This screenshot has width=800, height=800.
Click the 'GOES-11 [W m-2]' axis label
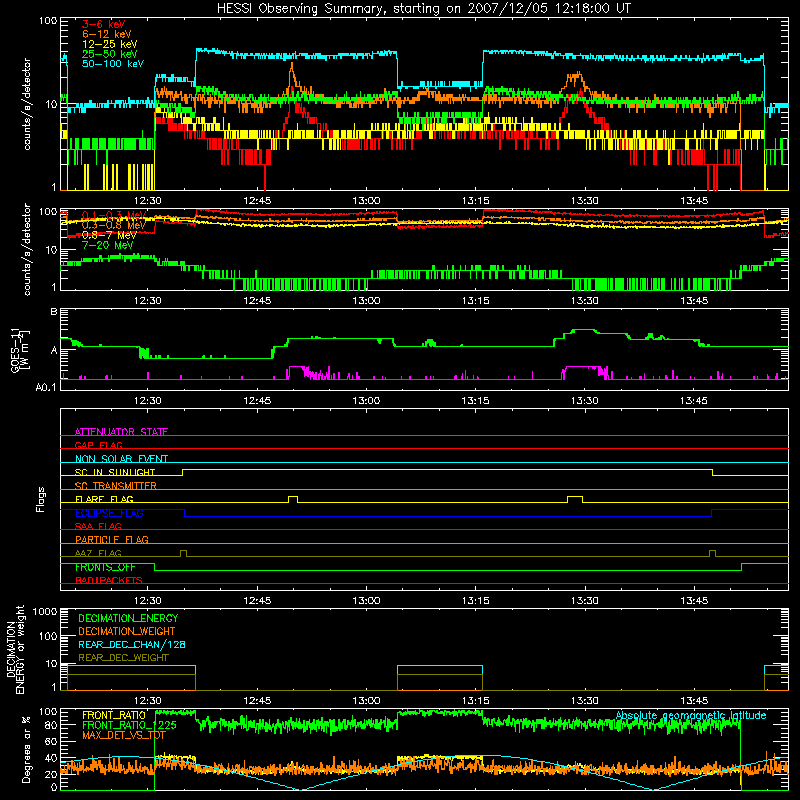(19, 351)
